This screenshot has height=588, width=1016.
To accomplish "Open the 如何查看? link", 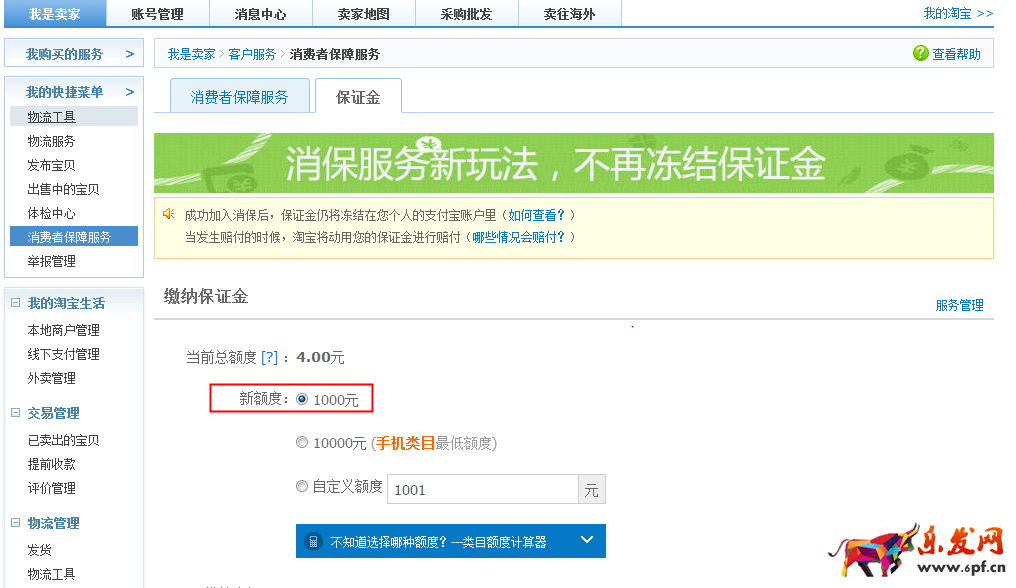I will (536, 215).
